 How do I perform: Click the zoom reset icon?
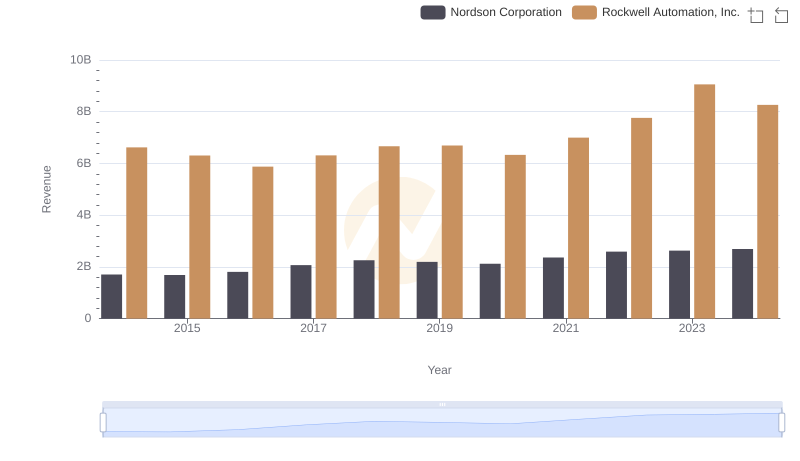pyautogui.click(x=781, y=15)
